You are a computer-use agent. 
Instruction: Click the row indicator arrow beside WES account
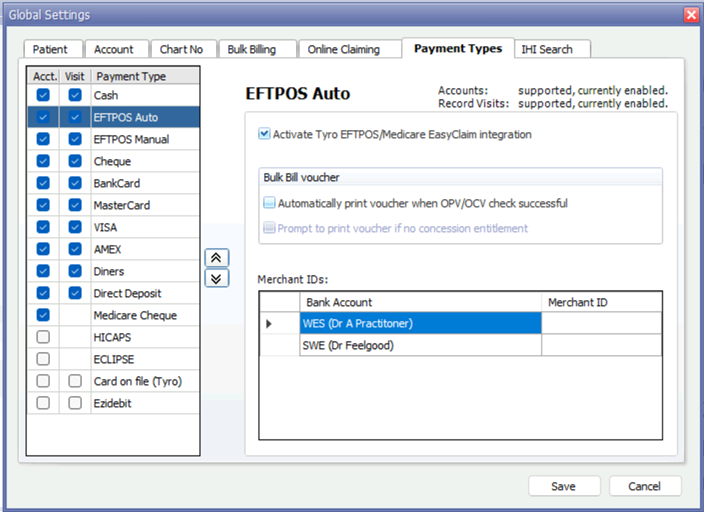point(269,323)
